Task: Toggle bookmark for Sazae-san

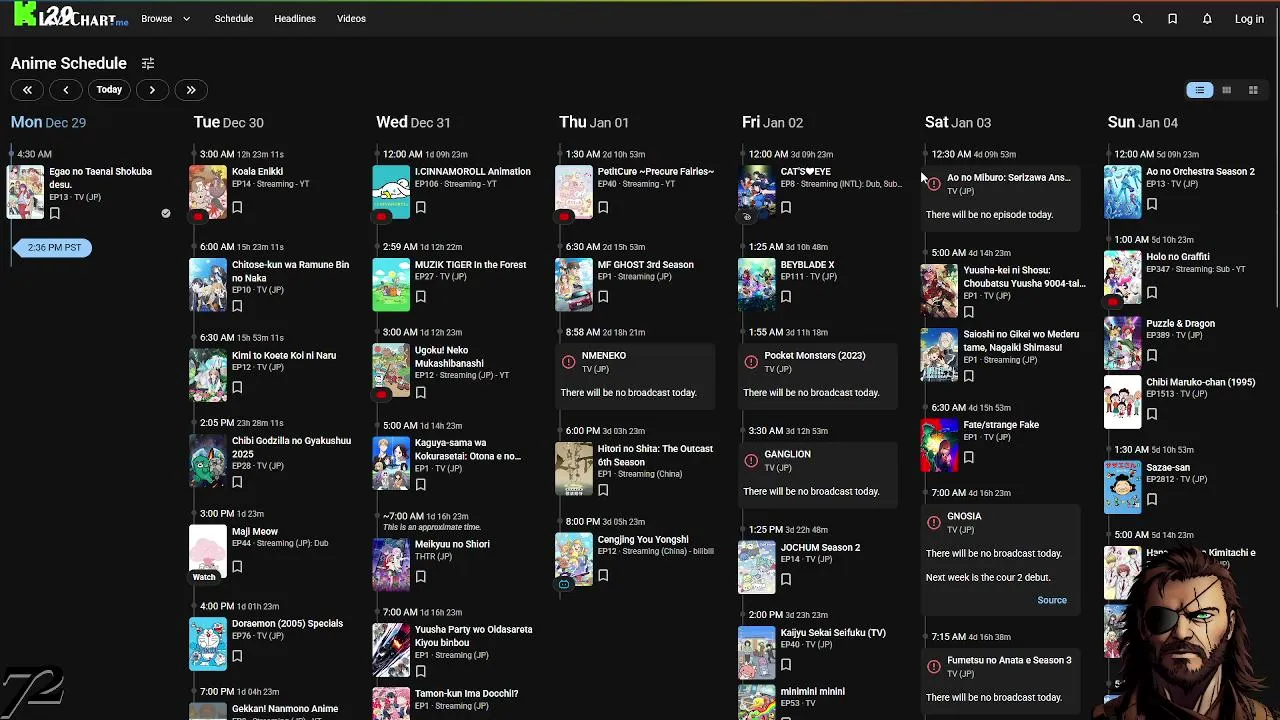Action: tap(1152, 499)
